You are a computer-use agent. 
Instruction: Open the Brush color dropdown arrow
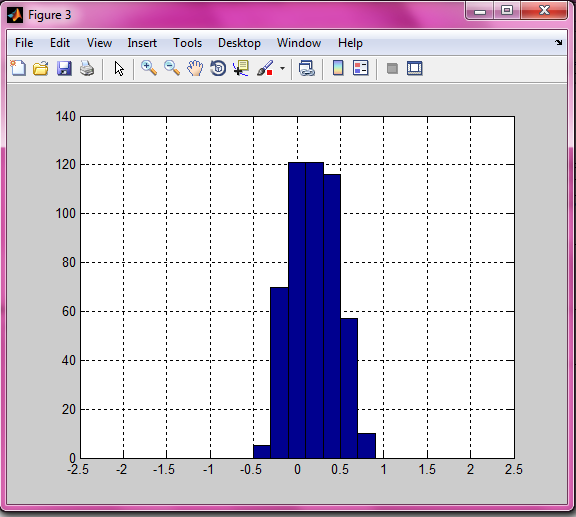(282, 68)
